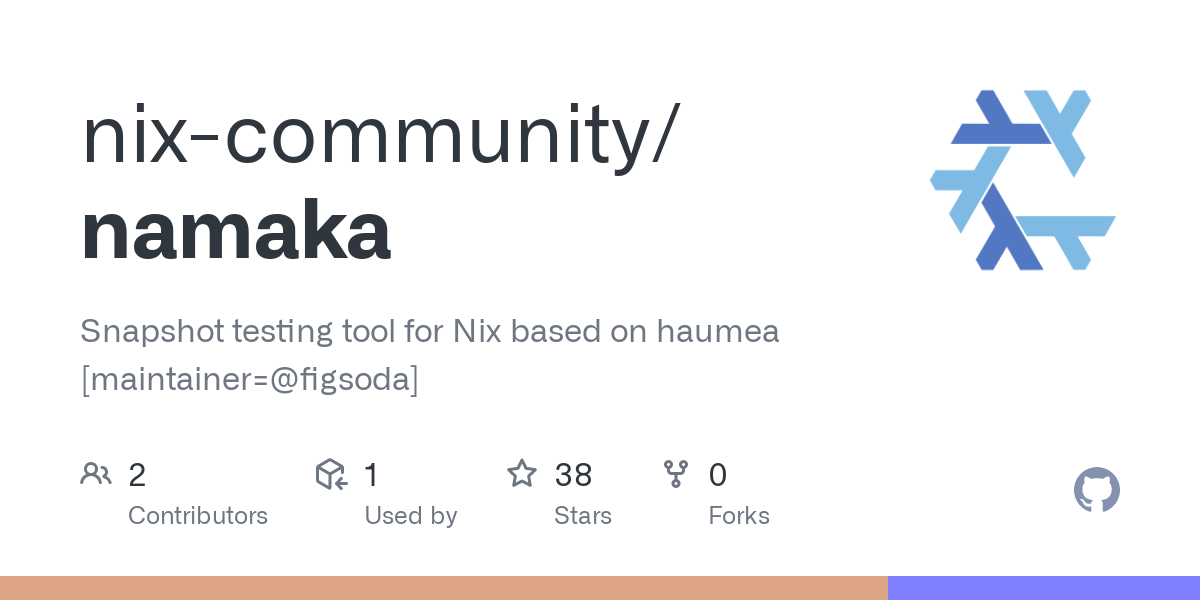Click the [maintainer=@figsoda] text
1200x600 pixels.
[250, 380]
